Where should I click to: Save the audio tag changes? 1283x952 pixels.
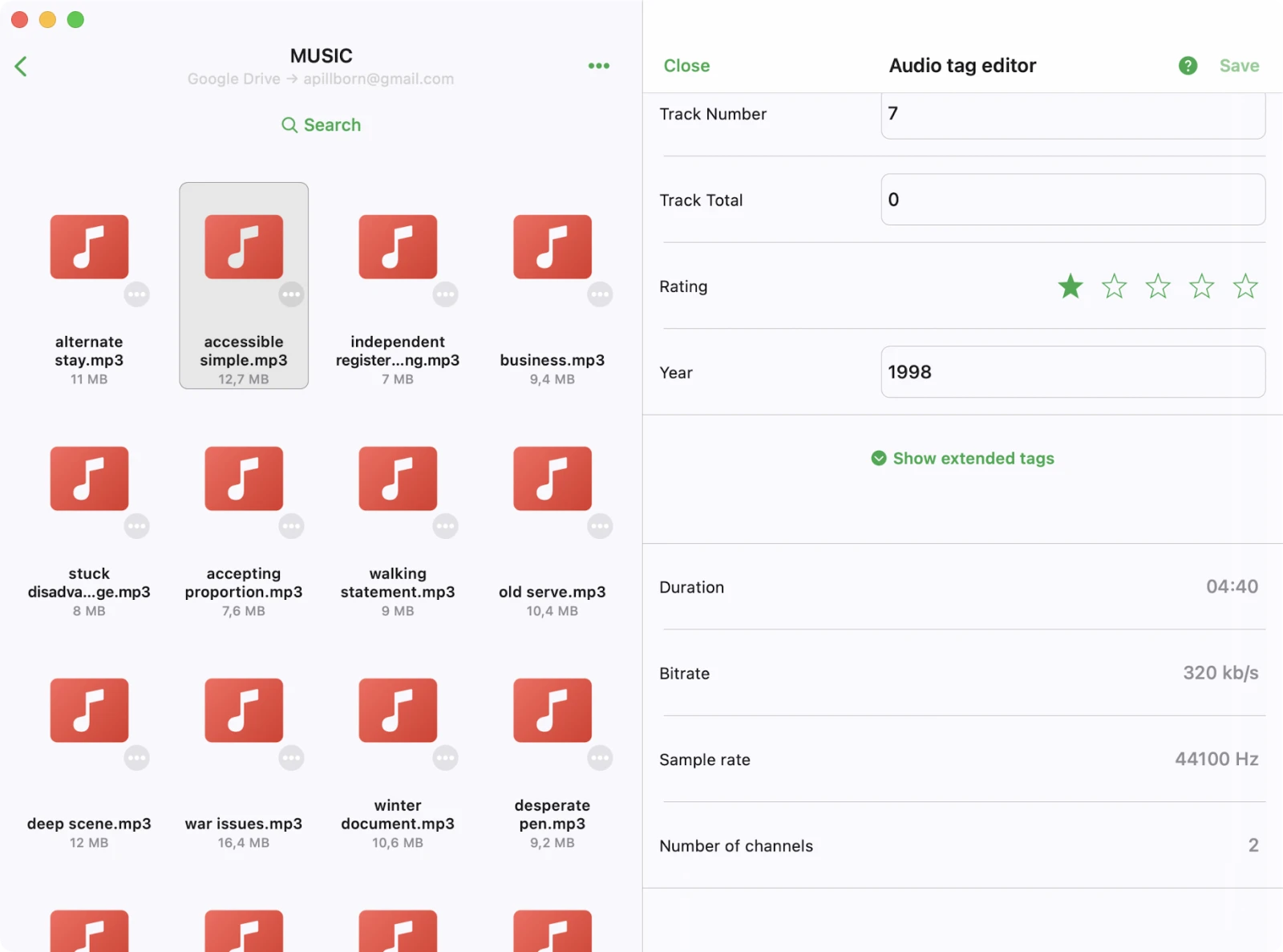(x=1239, y=66)
